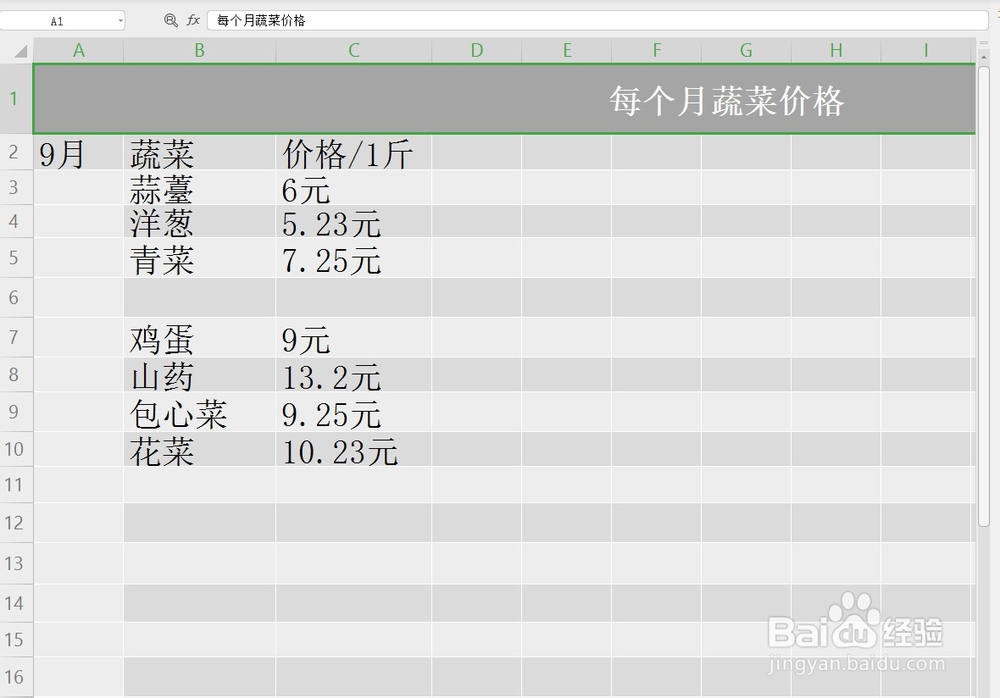The width and height of the screenshot is (1000, 698).
Task: Click the vertical scrollbar up arrow
Action: pos(983,57)
